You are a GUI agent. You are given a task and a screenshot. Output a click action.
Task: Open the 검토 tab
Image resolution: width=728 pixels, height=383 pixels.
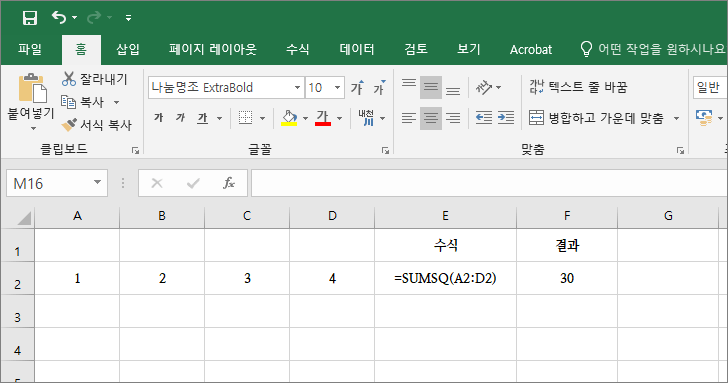[416, 49]
